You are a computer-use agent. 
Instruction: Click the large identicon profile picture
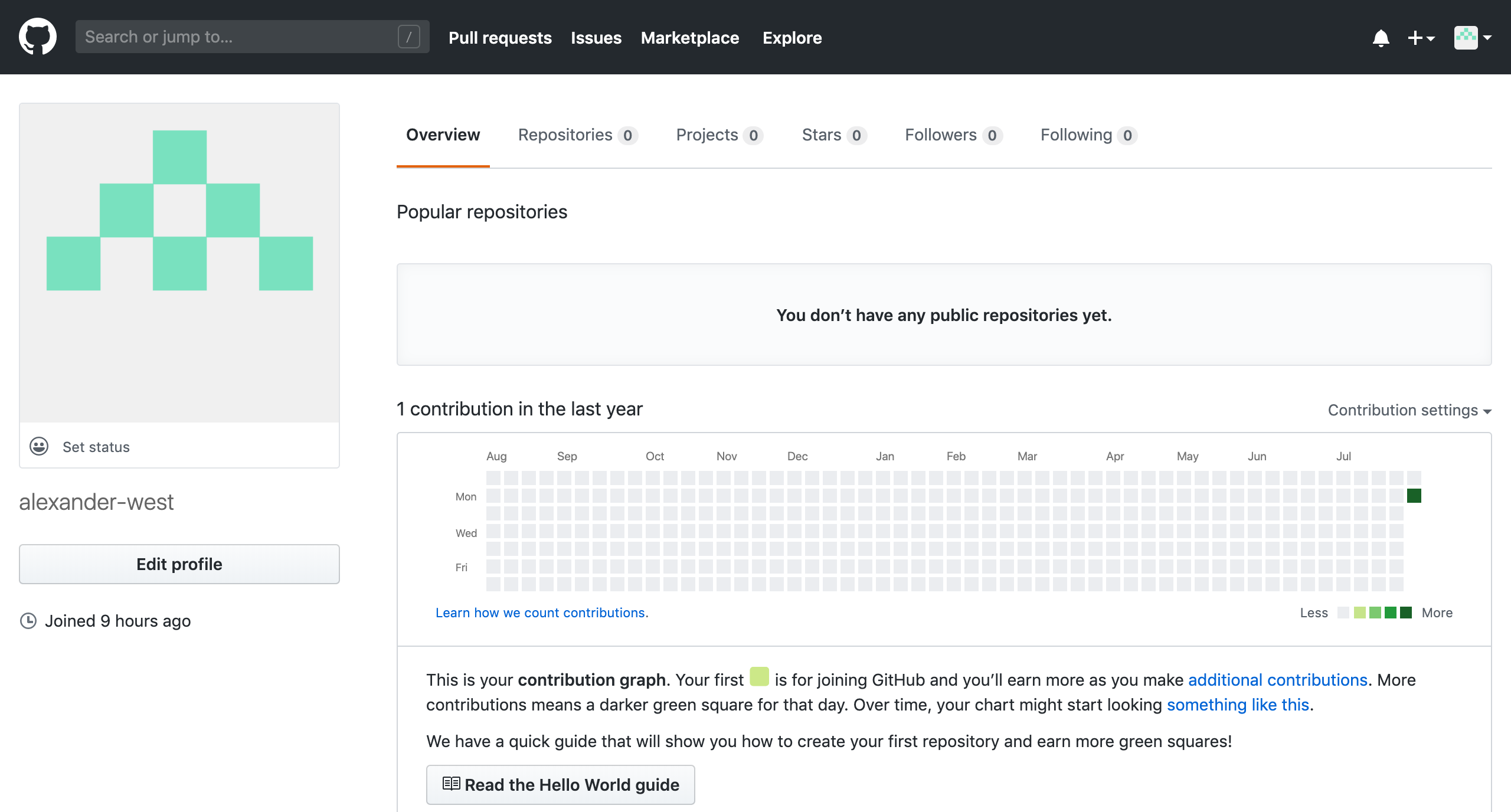179,263
